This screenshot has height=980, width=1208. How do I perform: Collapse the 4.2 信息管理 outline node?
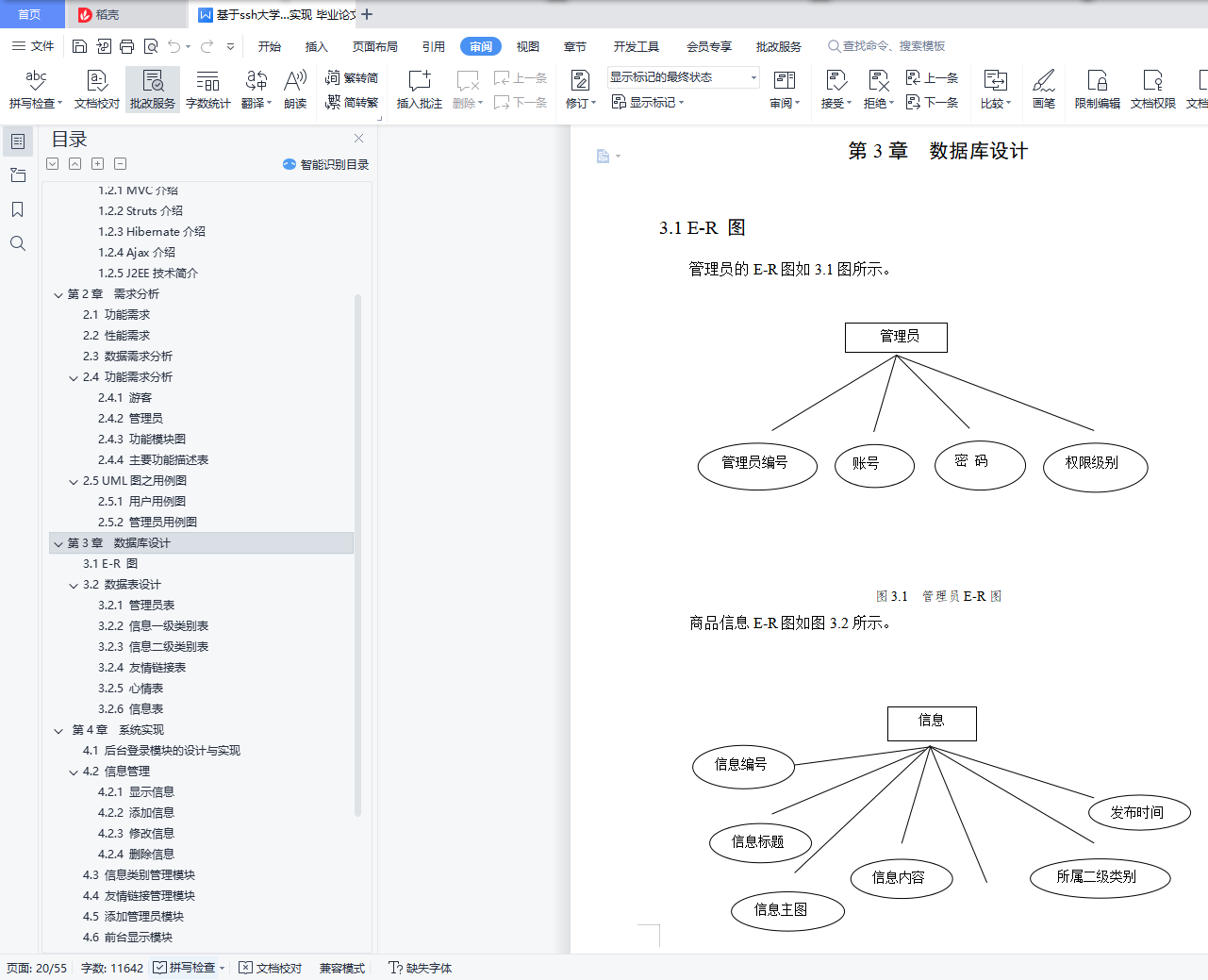pyautogui.click(x=74, y=772)
